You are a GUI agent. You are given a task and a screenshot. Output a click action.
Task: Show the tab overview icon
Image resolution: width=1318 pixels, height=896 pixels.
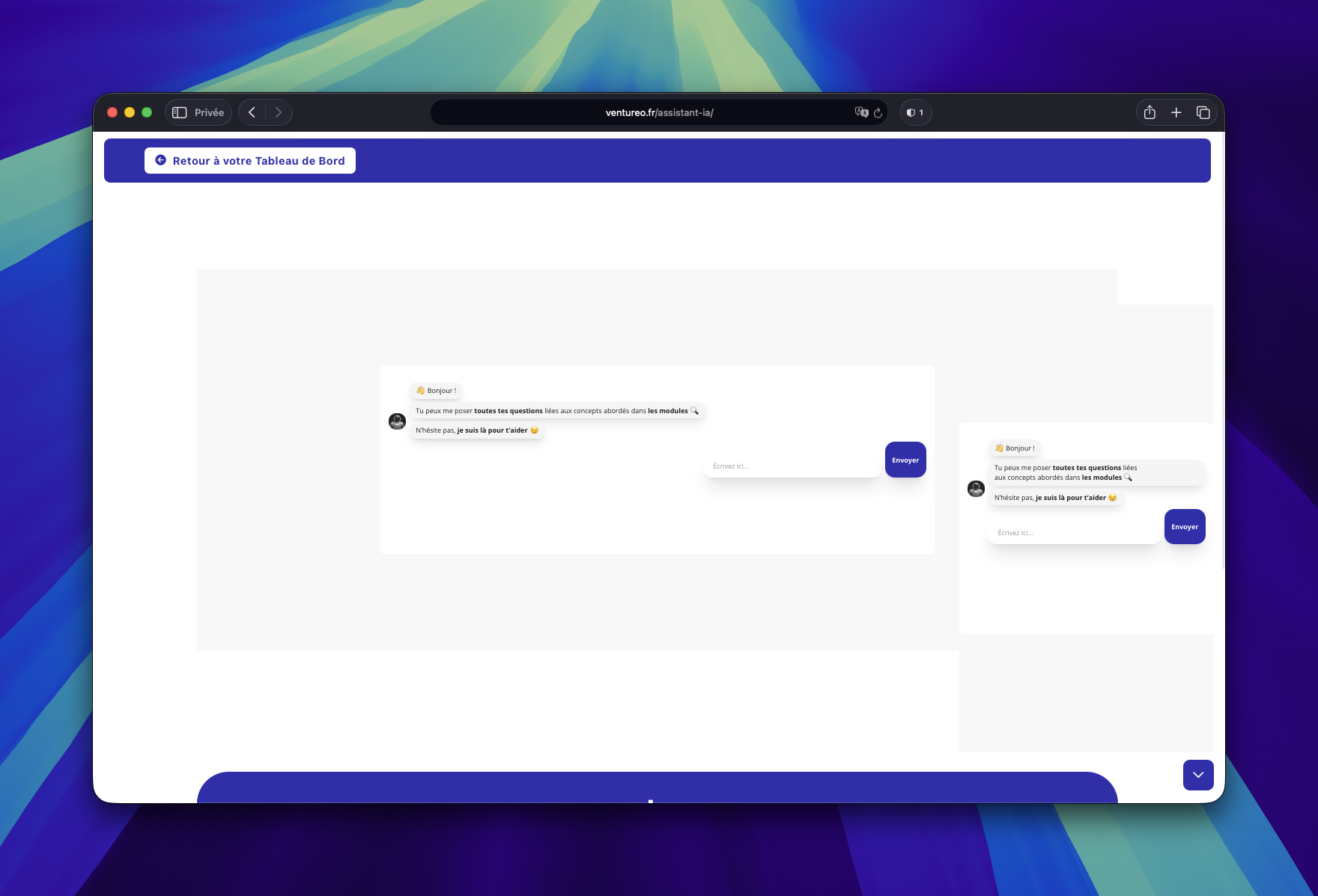click(x=1203, y=112)
